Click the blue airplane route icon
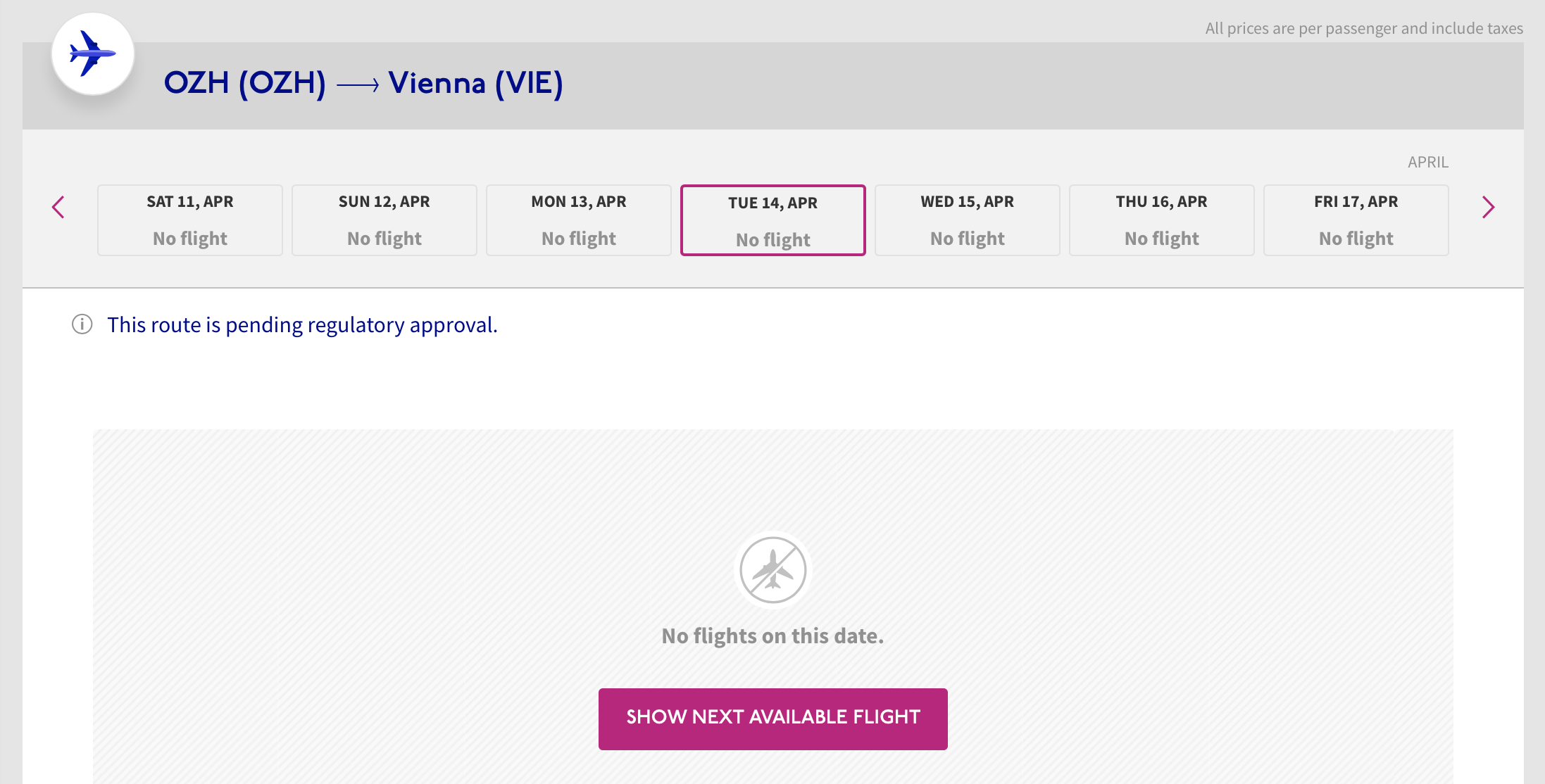Image resolution: width=1545 pixels, height=784 pixels. click(x=92, y=53)
